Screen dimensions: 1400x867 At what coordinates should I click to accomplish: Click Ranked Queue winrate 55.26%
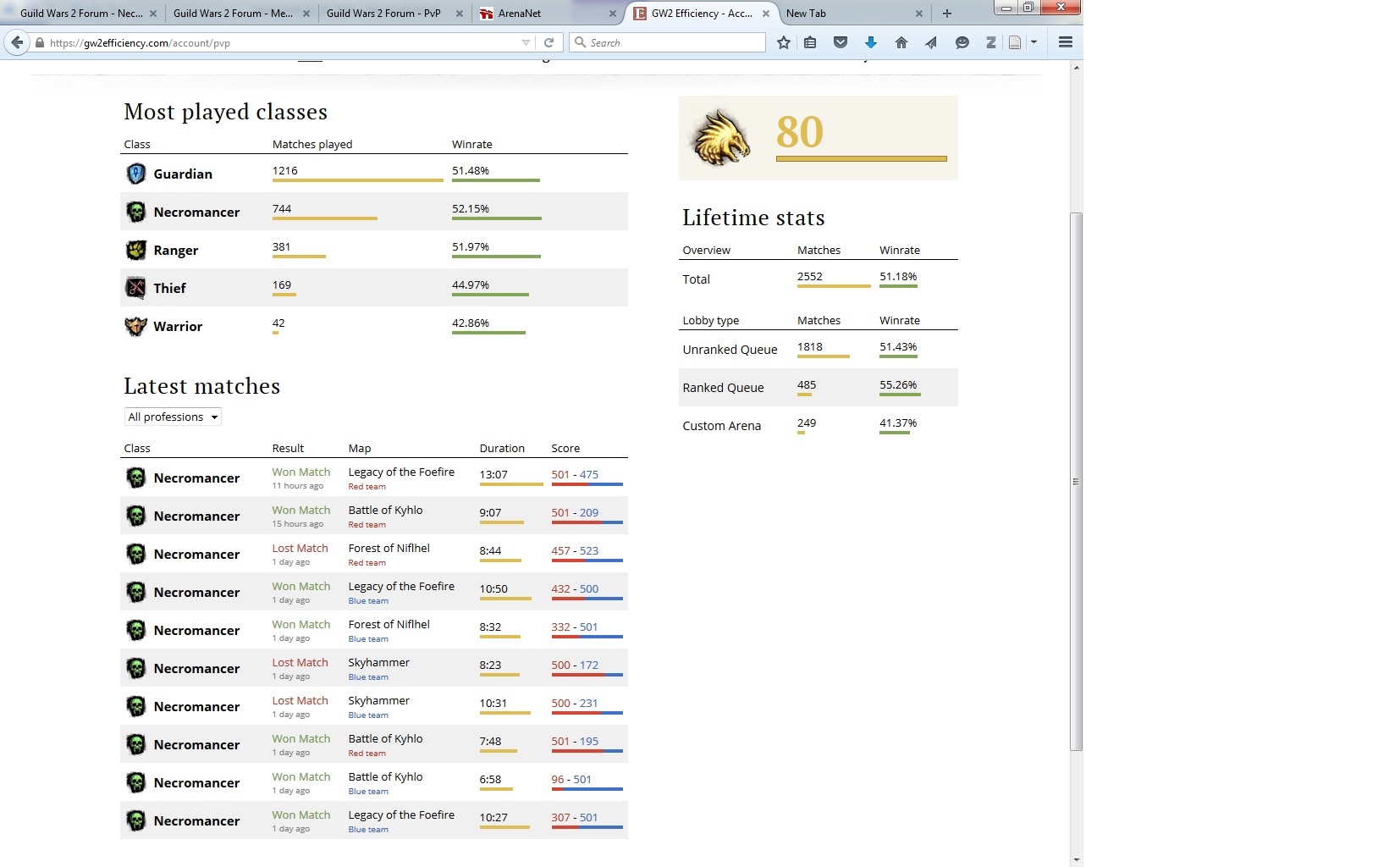click(898, 384)
